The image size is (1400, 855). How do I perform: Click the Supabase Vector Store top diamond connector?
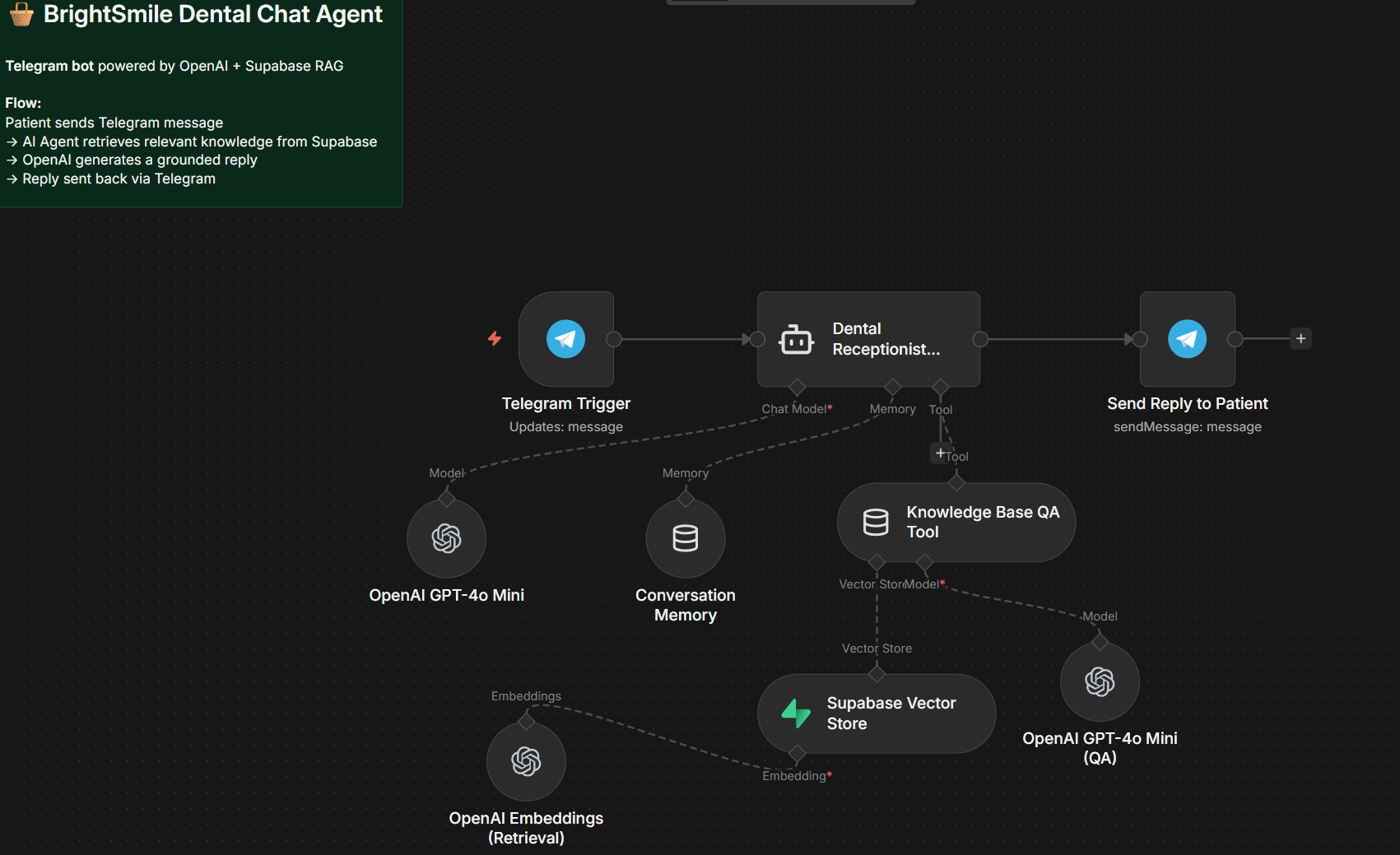[877, 674]
